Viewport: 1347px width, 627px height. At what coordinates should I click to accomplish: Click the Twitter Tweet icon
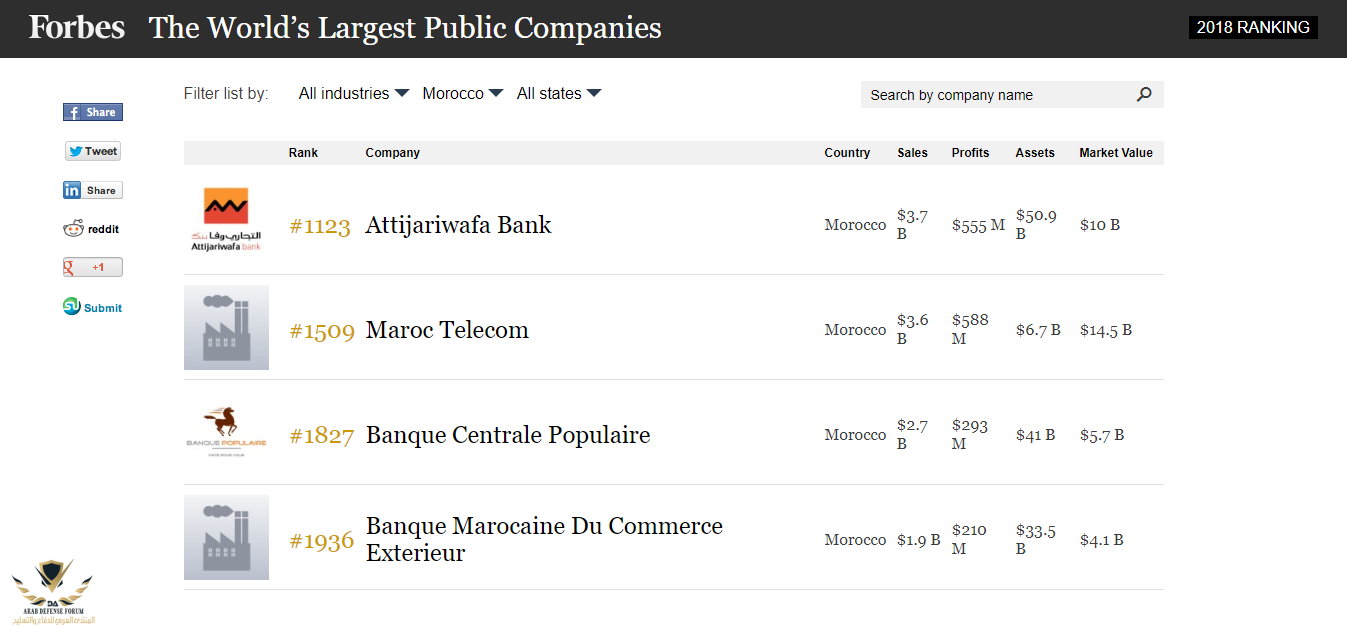93,151
